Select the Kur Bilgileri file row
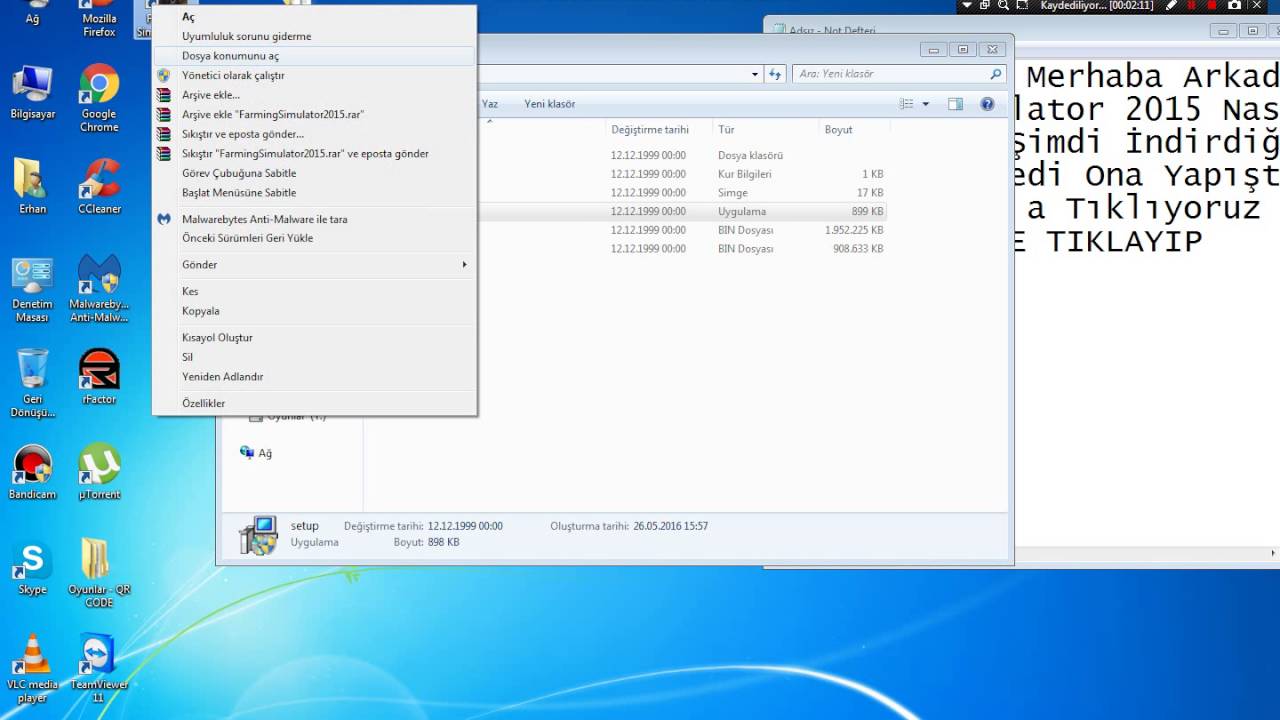Screen dimensions: 1280x720 [x=680, y=174]
